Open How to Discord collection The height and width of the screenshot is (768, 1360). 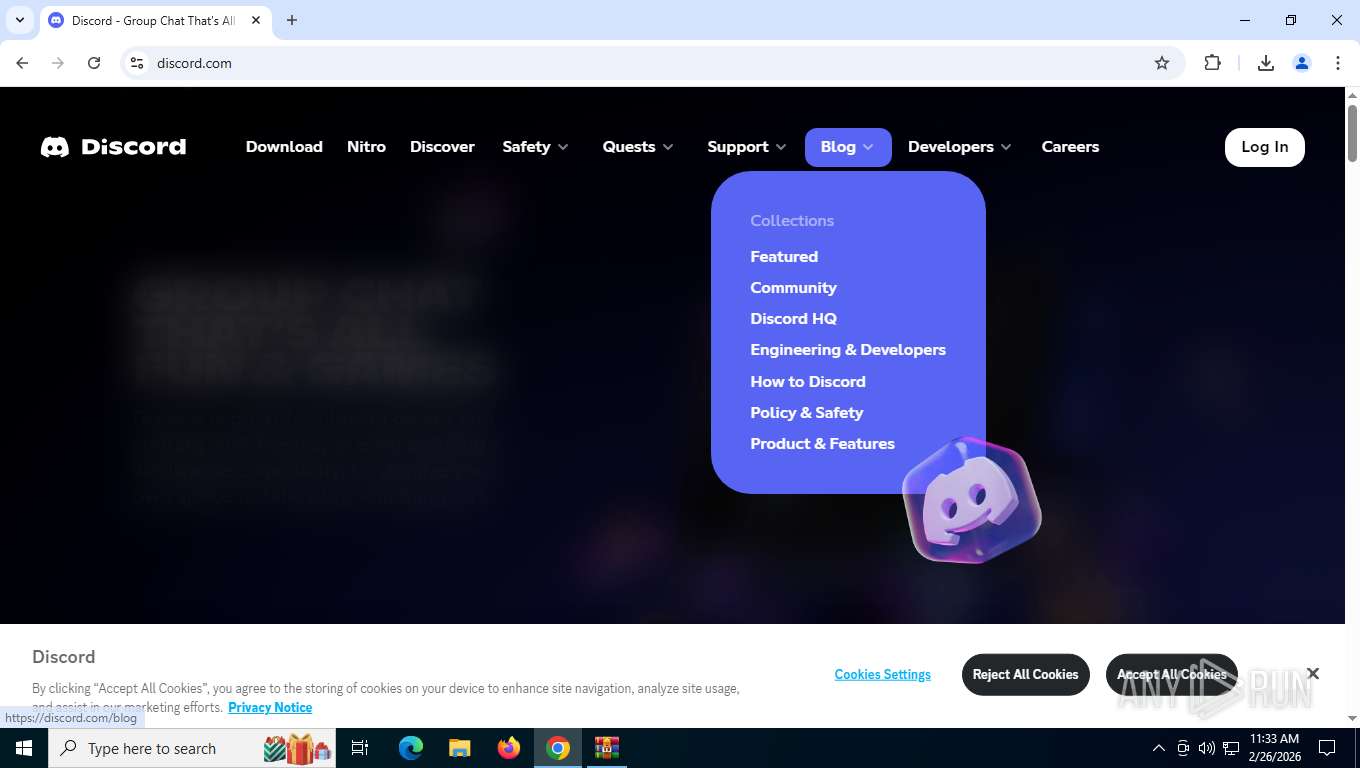pyautogui.click(x=808, y=382)
